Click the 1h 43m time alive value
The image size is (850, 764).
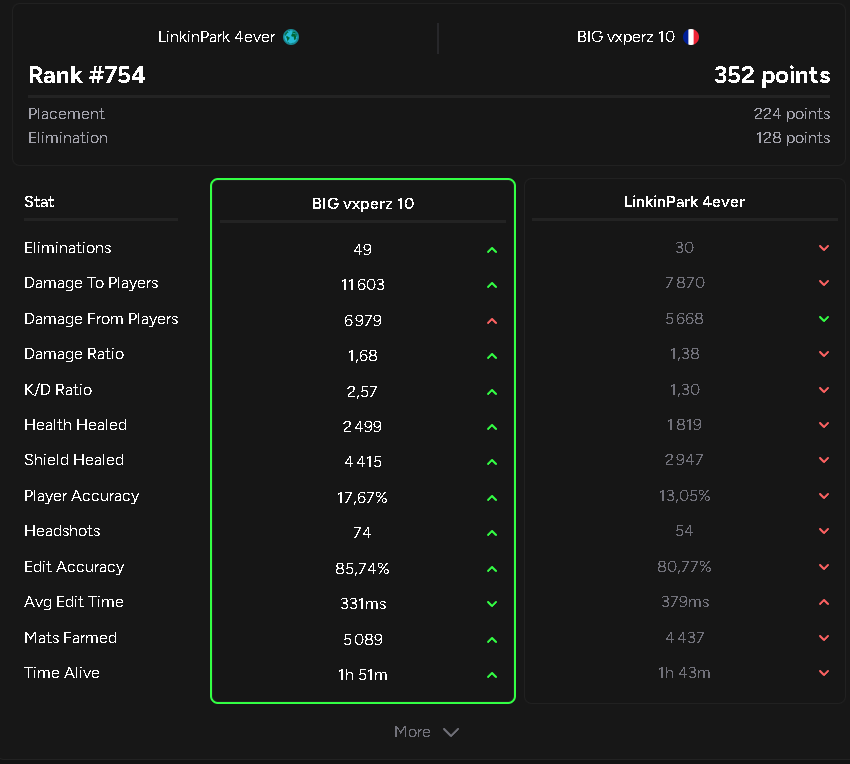684,673
